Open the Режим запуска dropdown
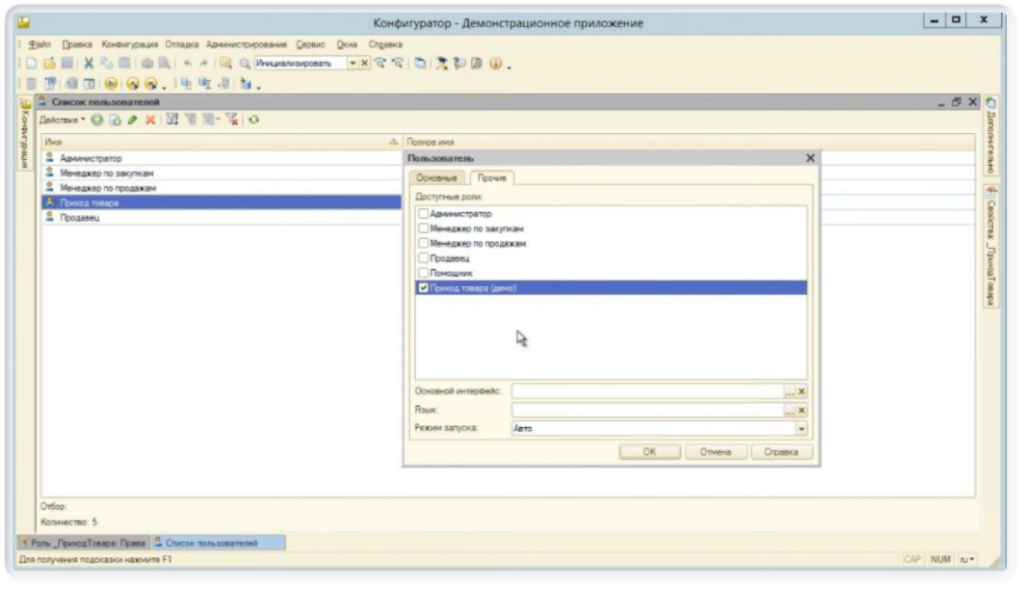 point(801,428)
